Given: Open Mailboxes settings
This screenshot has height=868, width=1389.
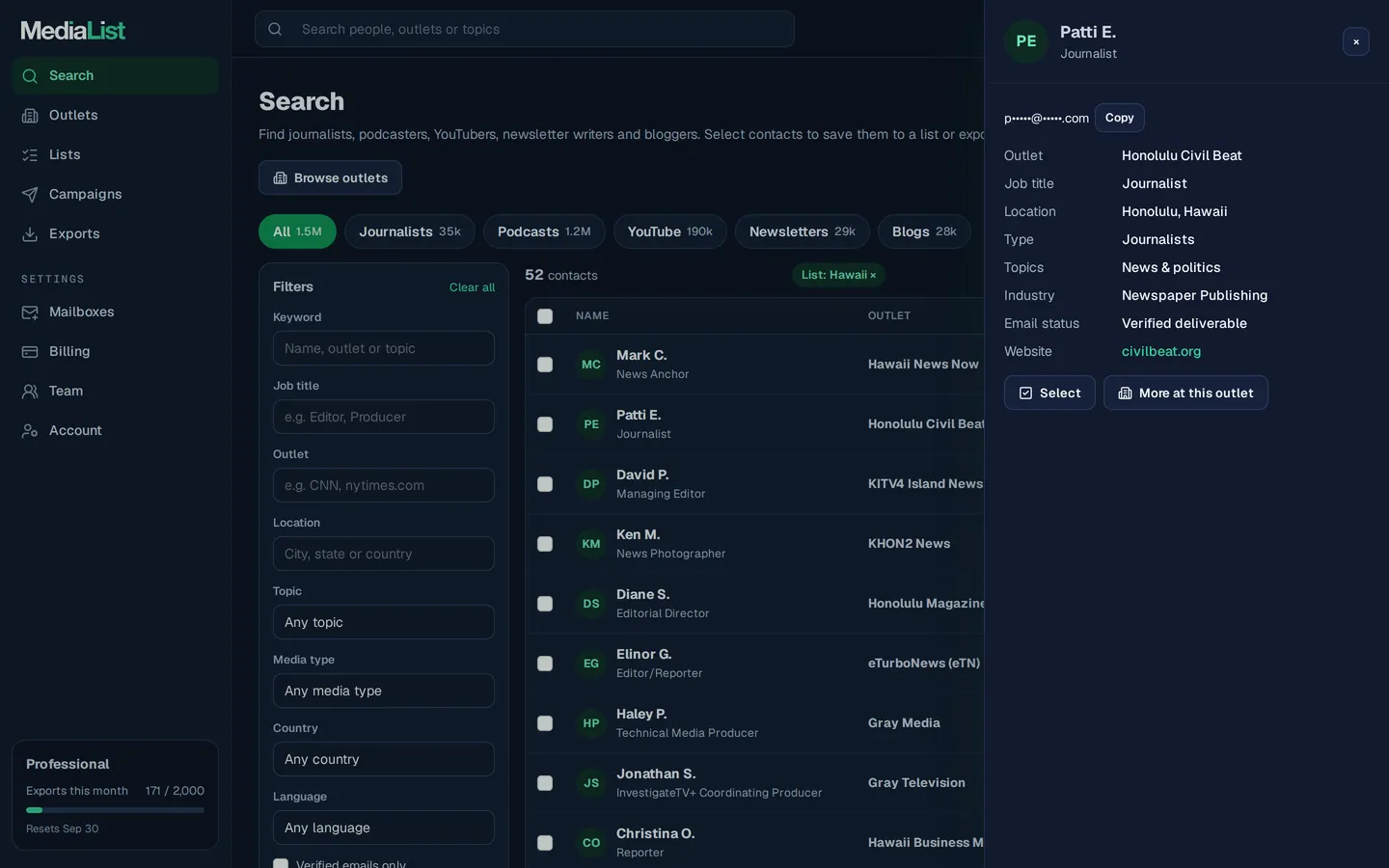Looking at the screenshot, I should (x=115, y=312).
